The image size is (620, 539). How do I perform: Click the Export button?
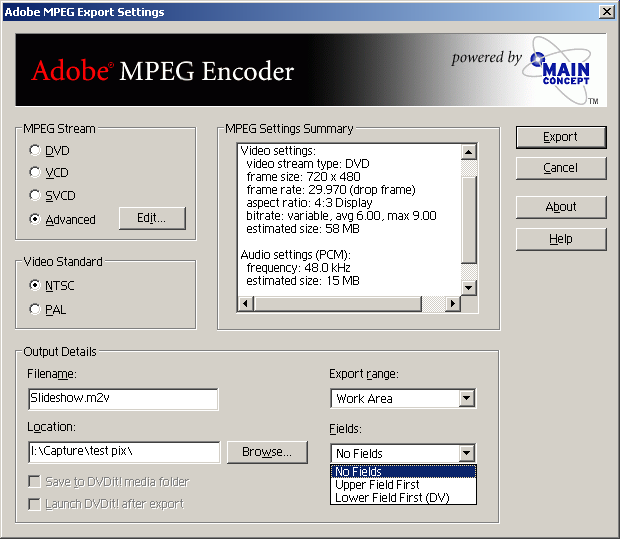tap(561, 137)
